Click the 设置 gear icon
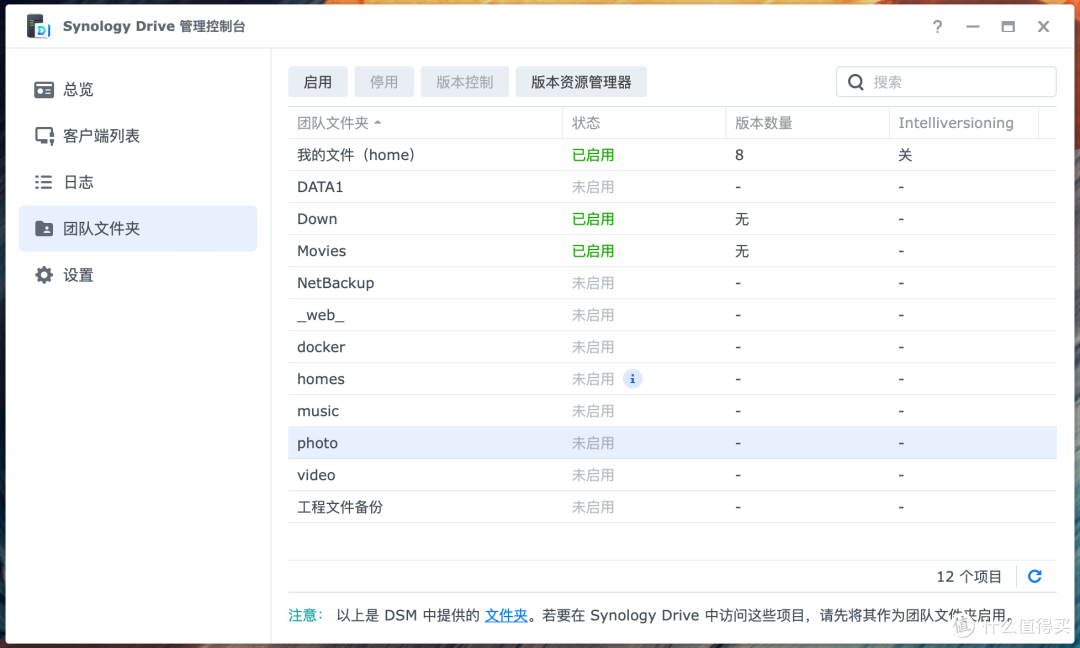The width and height of the screenshot is (1080, 648). (44, 275)
